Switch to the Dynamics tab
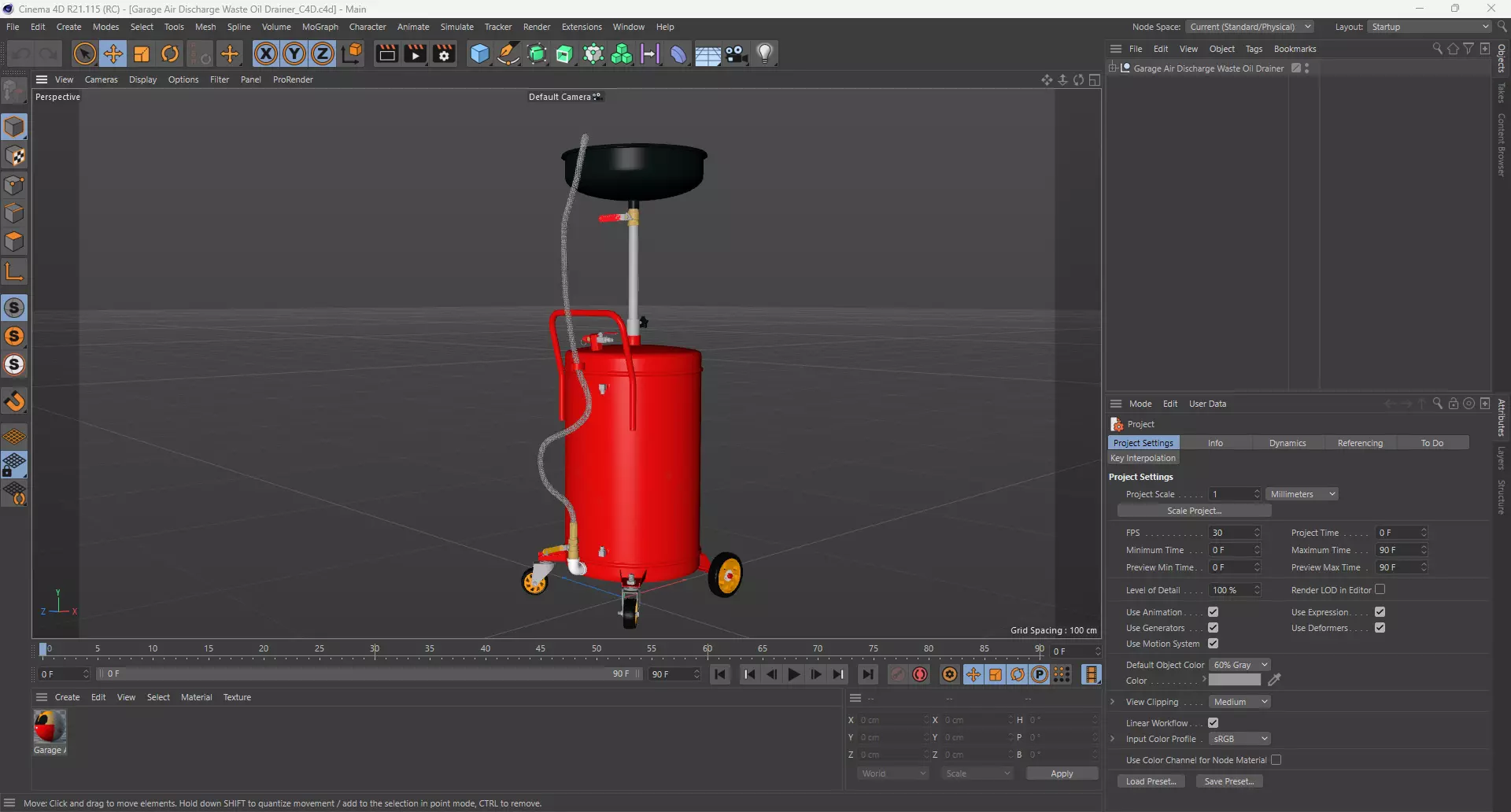The image size is (1511, 812). click(1287, 443)
